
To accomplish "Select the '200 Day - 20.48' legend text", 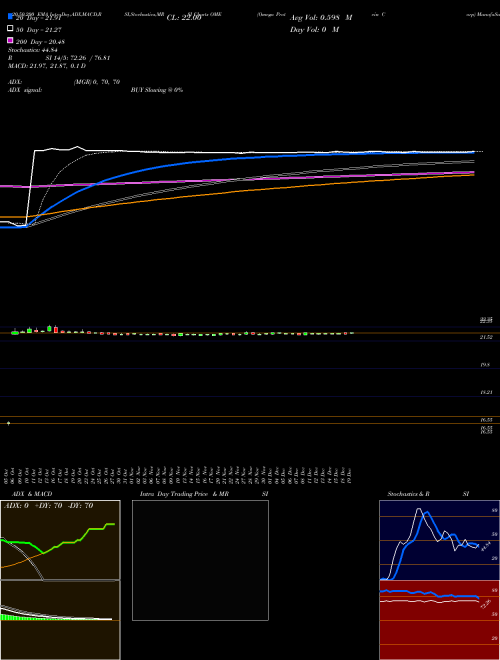I will pos(40,42).
